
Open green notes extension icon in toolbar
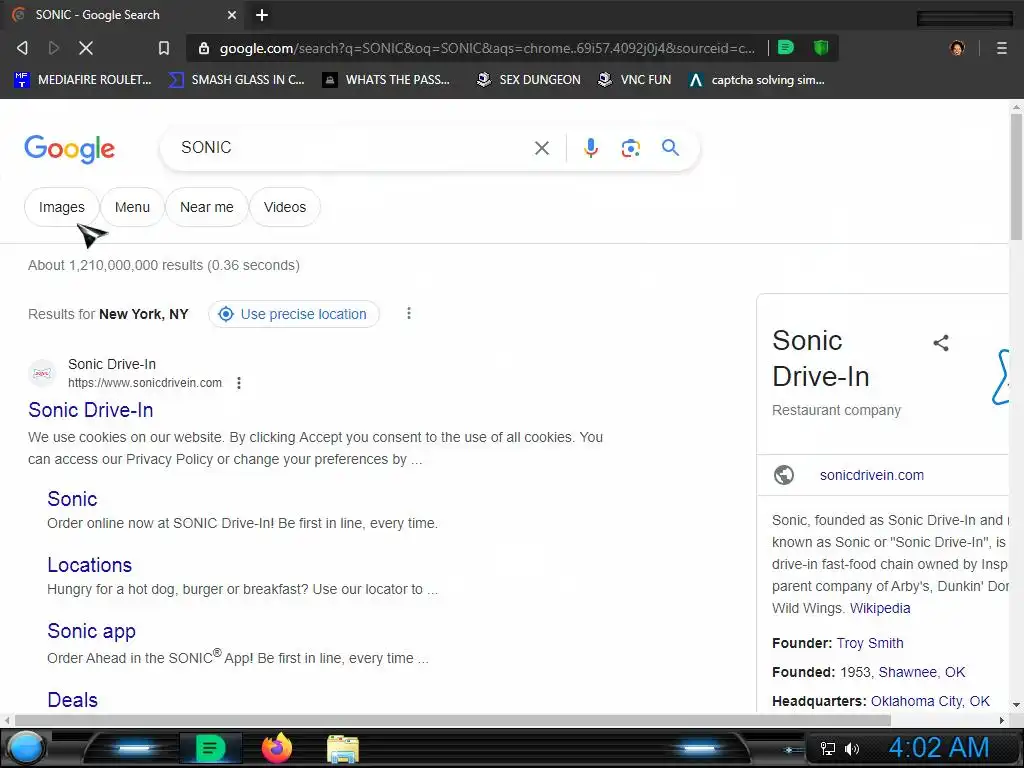(x=786, y=48)
